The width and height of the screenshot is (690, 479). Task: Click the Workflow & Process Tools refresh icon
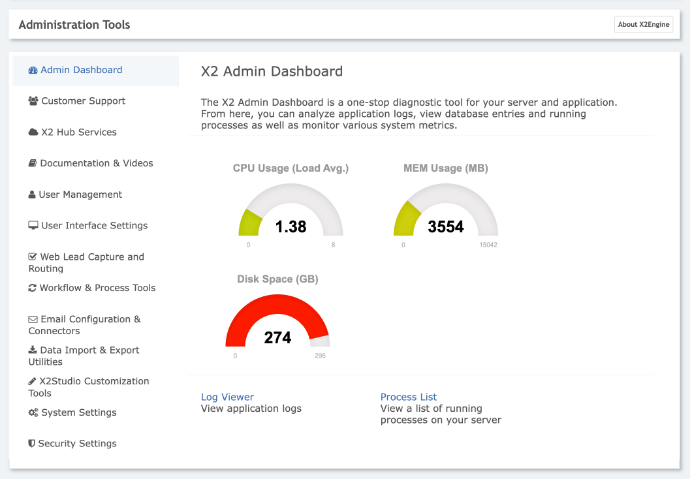pyautogui.click(x=33, y=288)
